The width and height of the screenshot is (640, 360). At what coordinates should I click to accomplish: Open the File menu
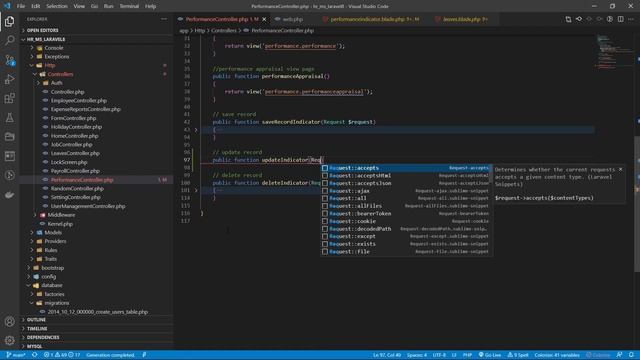(21, 6)
